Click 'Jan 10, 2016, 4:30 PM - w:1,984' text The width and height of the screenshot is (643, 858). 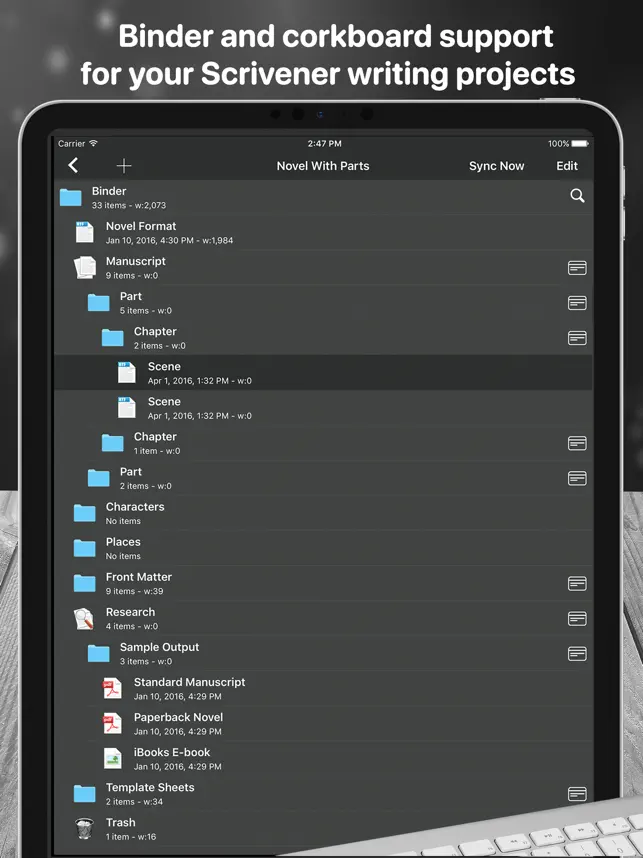click(x=169, y=240)
